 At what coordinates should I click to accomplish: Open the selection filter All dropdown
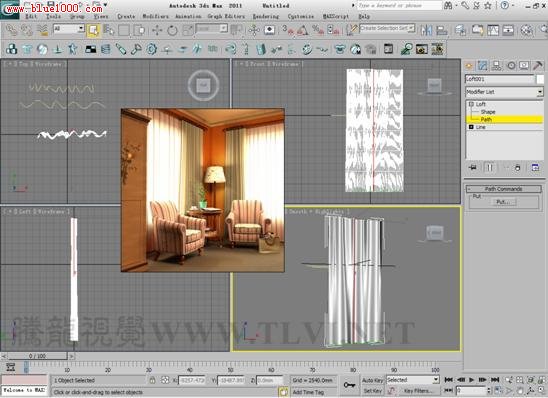pyautogui.click(x=69, y=29)
